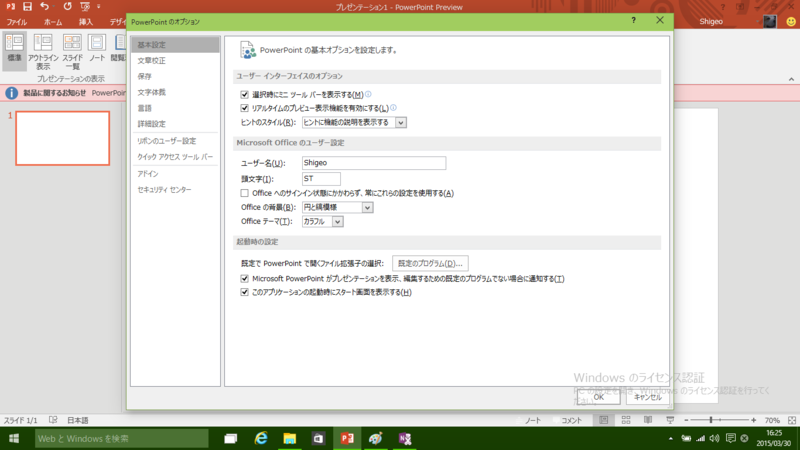
Task: Toggle 既定のプログラムでない場合に通知する checkbox
Action: (244, 279)
